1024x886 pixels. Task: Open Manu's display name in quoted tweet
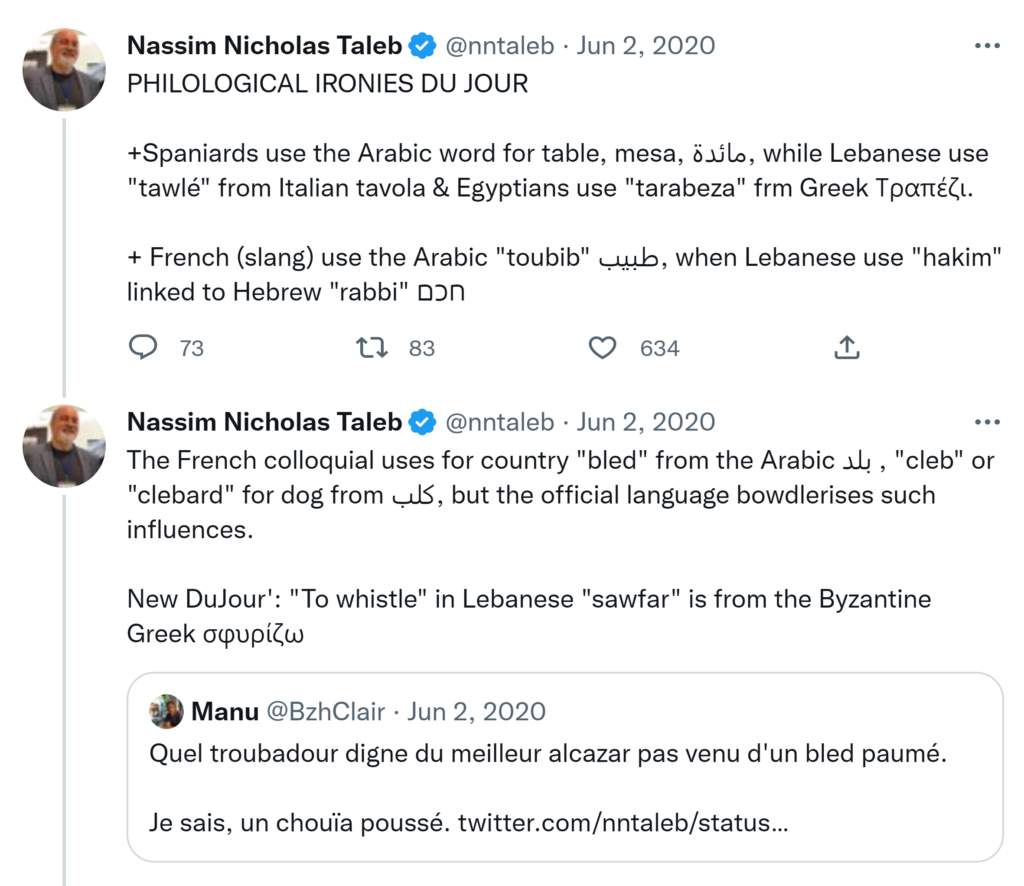tap(224, 711)
